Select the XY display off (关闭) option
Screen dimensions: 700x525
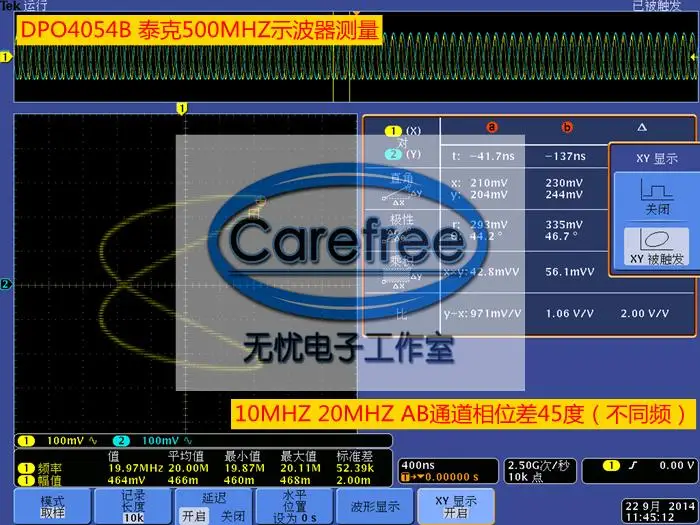click(657, 196)
